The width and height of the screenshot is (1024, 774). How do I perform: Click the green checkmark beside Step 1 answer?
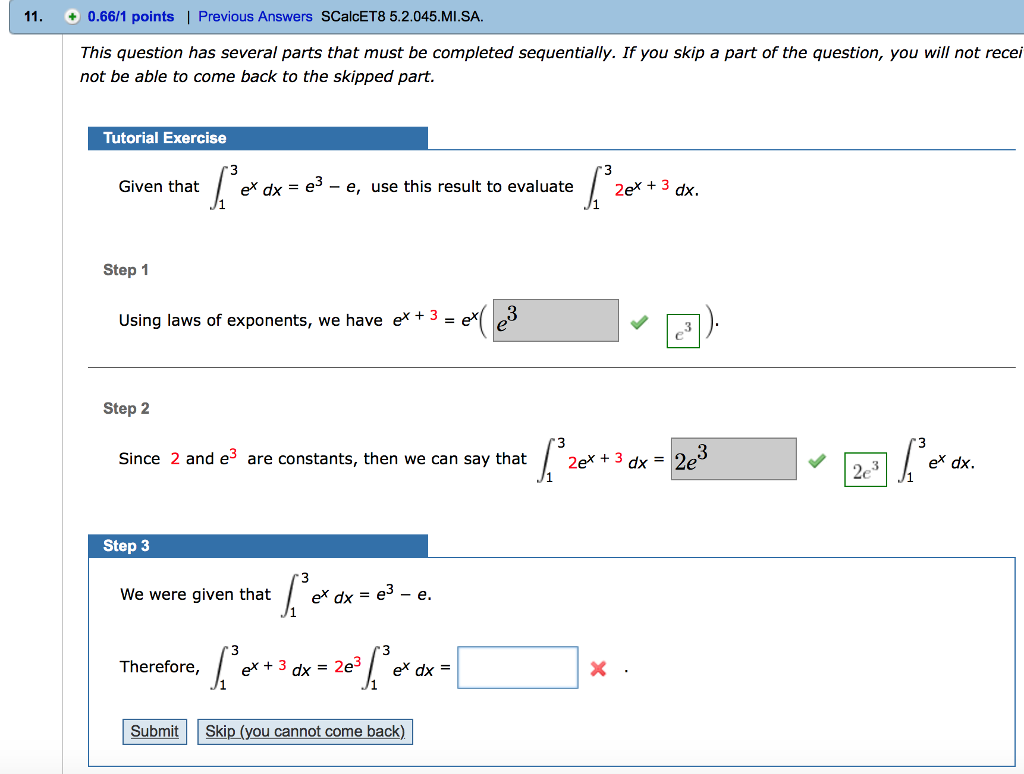[641, 320]
